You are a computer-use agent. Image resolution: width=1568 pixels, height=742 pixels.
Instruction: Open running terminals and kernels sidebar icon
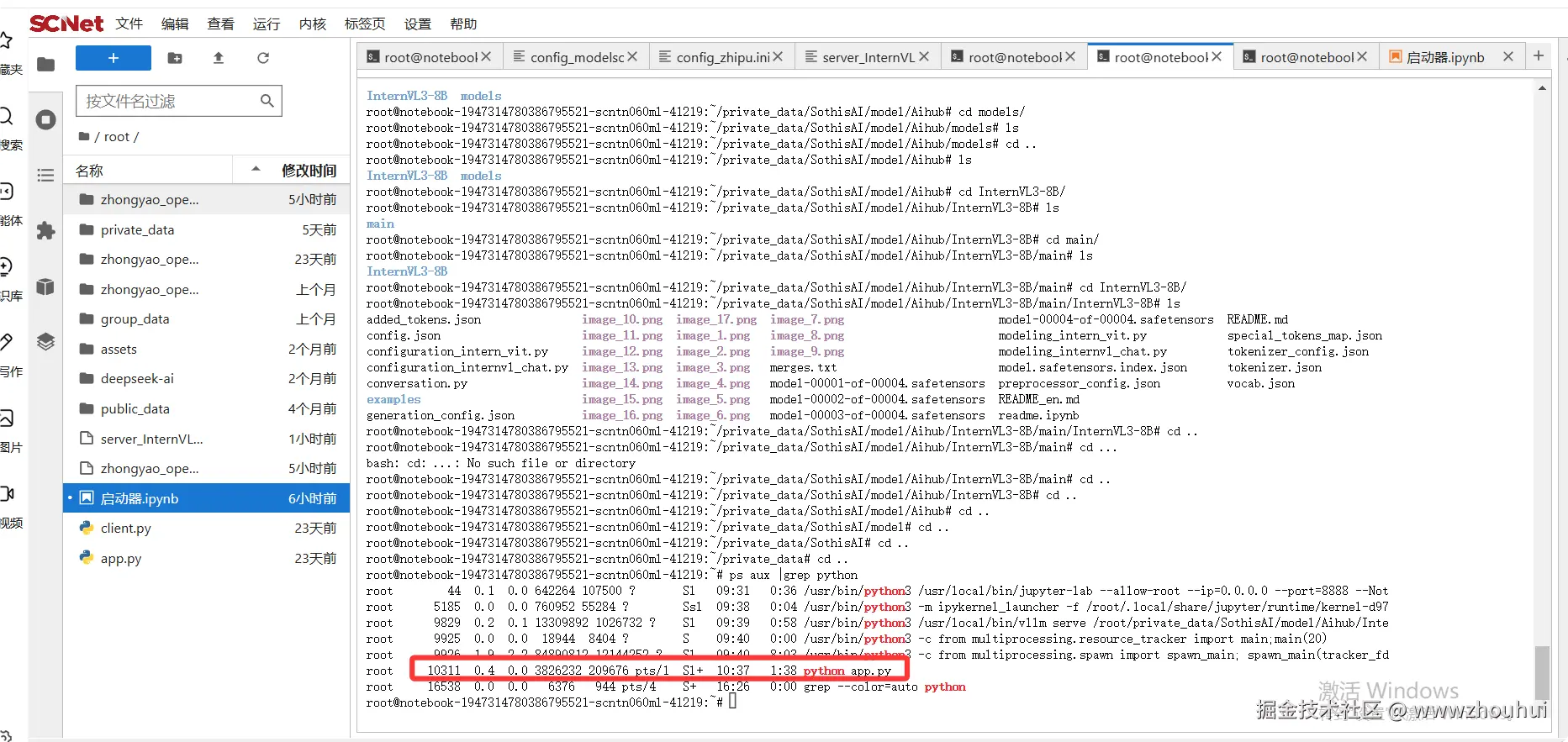[46, 120]
